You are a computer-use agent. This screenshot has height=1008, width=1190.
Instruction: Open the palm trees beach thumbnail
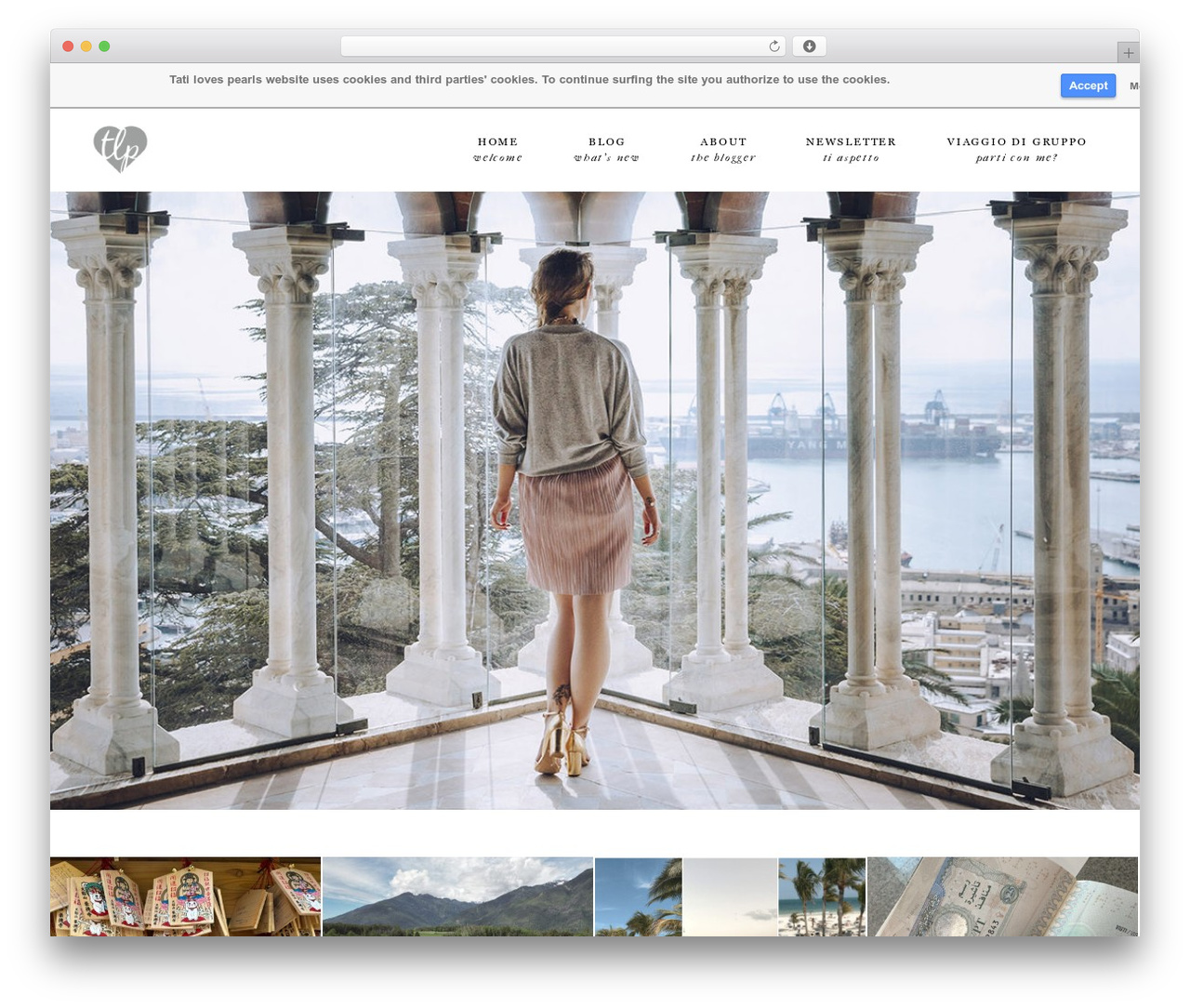point(730,896)
